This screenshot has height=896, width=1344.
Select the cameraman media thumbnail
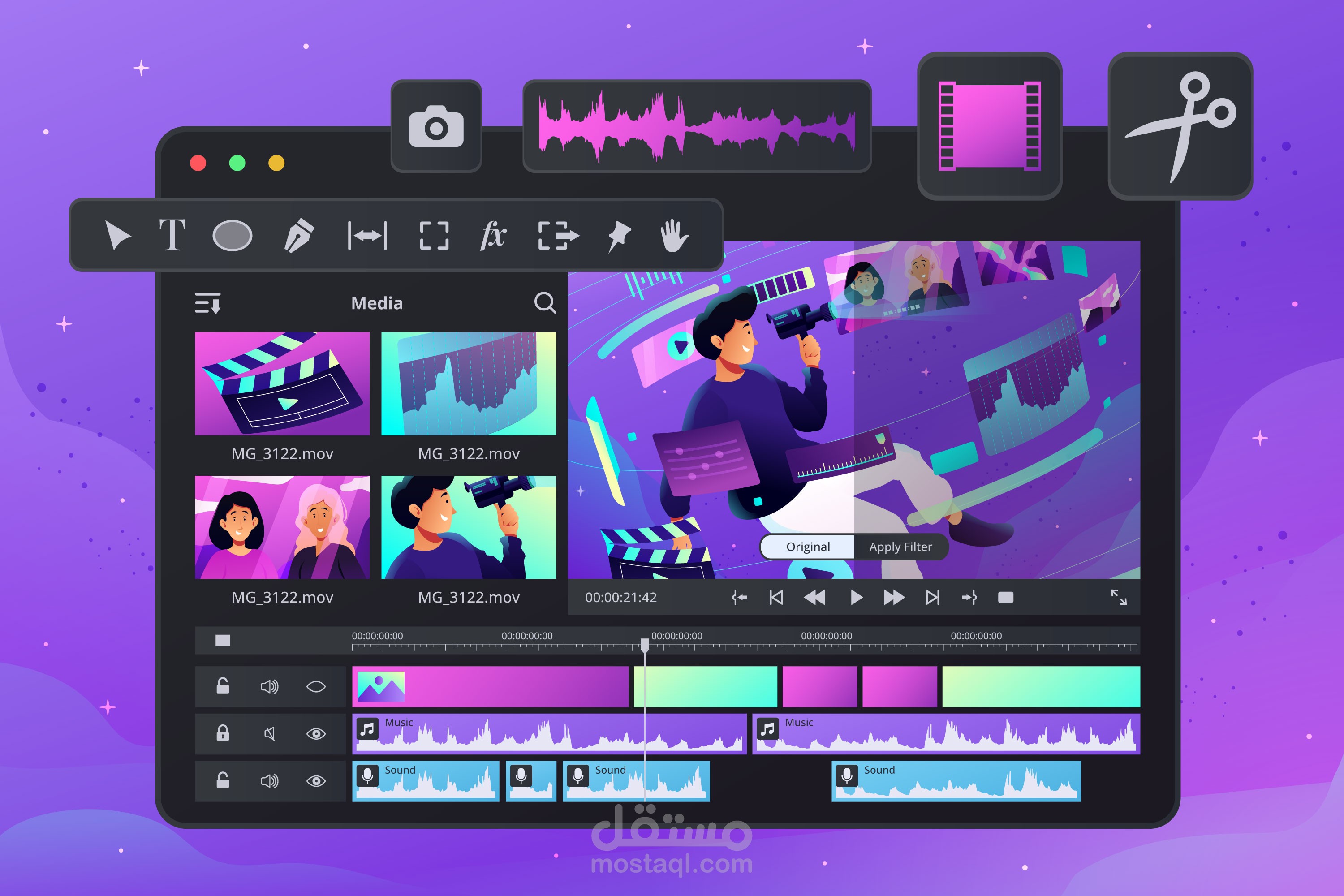click(469, 527)
